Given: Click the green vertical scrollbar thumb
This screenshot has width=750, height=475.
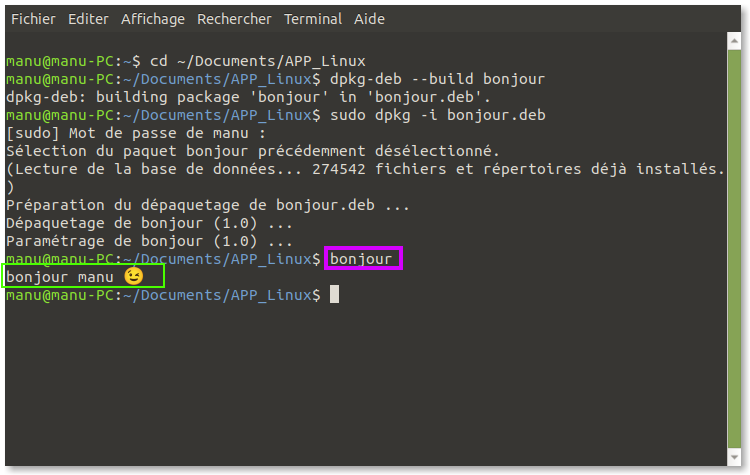Looking at the screenshot, I should tap(734, 249).
